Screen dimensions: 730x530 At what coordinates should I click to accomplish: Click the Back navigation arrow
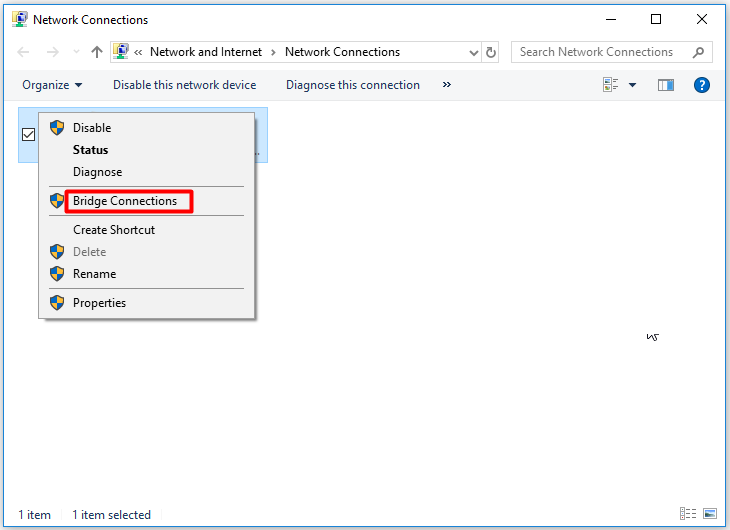coord(23,52)
